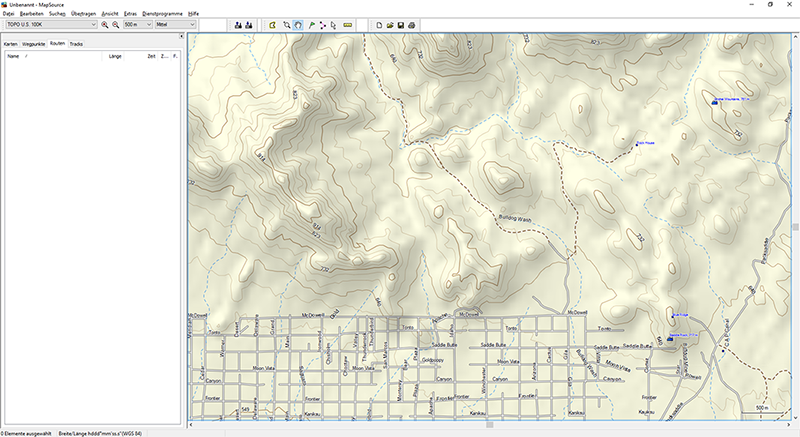Image resolution: width=800 pixels, height=437 pixels.
Task: Collapse the side panel with the arrow button
Action: point(181,36)
